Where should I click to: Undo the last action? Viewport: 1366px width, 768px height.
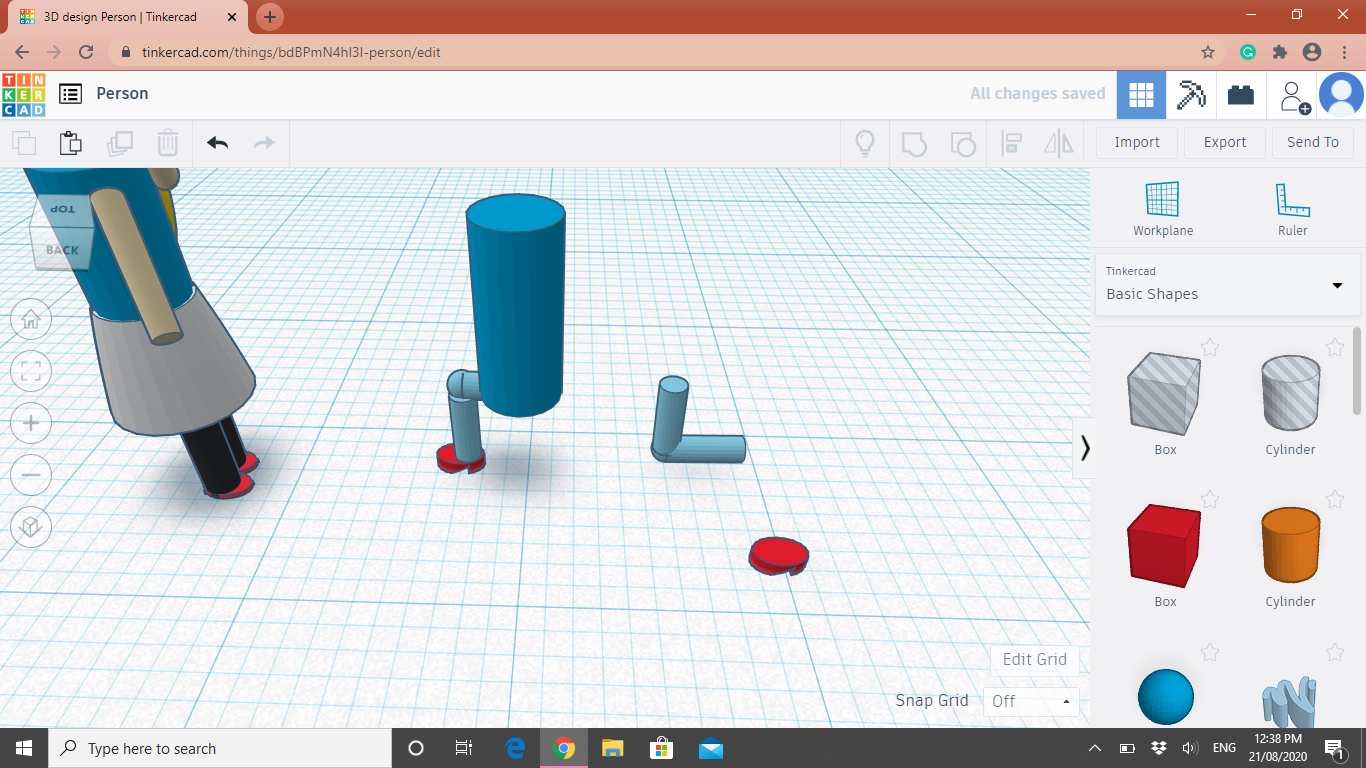(218, 143)
